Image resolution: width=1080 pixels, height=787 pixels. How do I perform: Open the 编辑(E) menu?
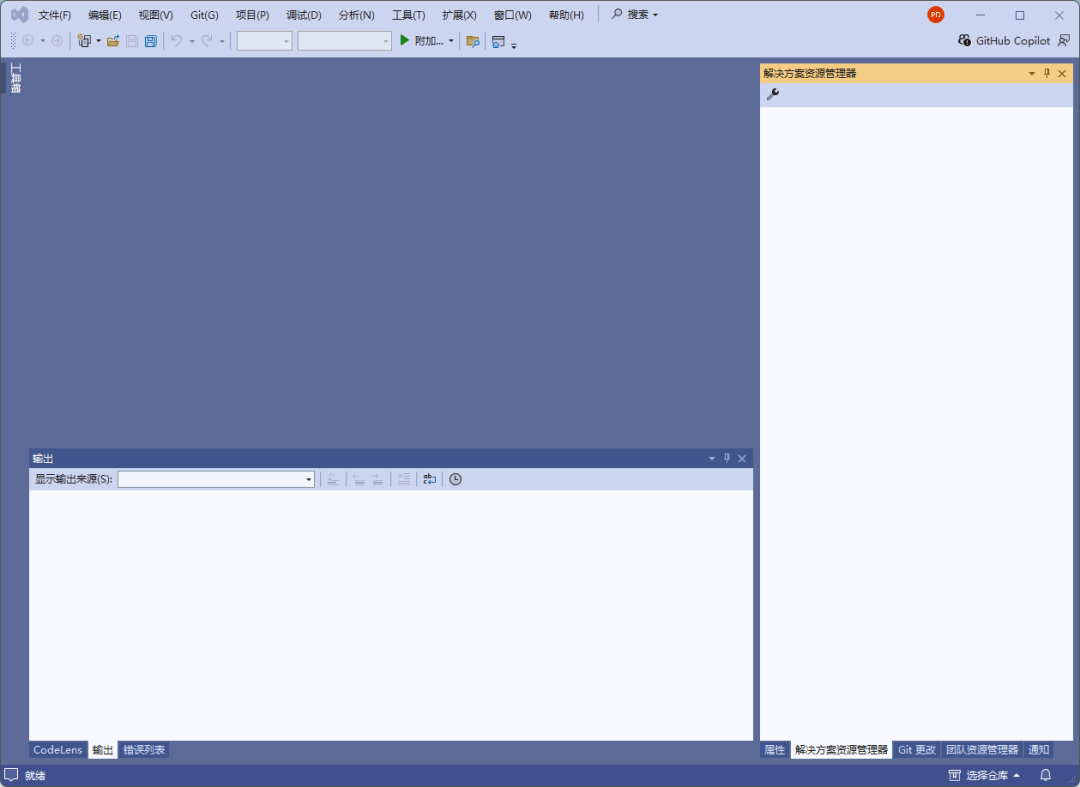[105, 15]
